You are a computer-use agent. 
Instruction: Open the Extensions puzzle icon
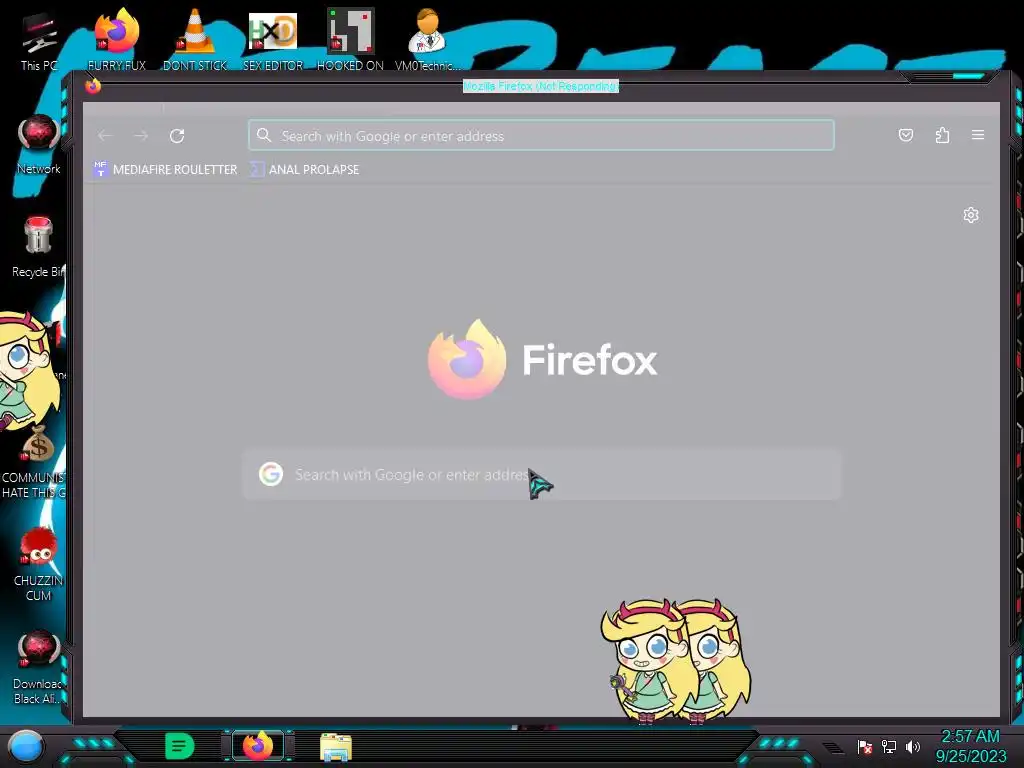[x=942, y=135]
